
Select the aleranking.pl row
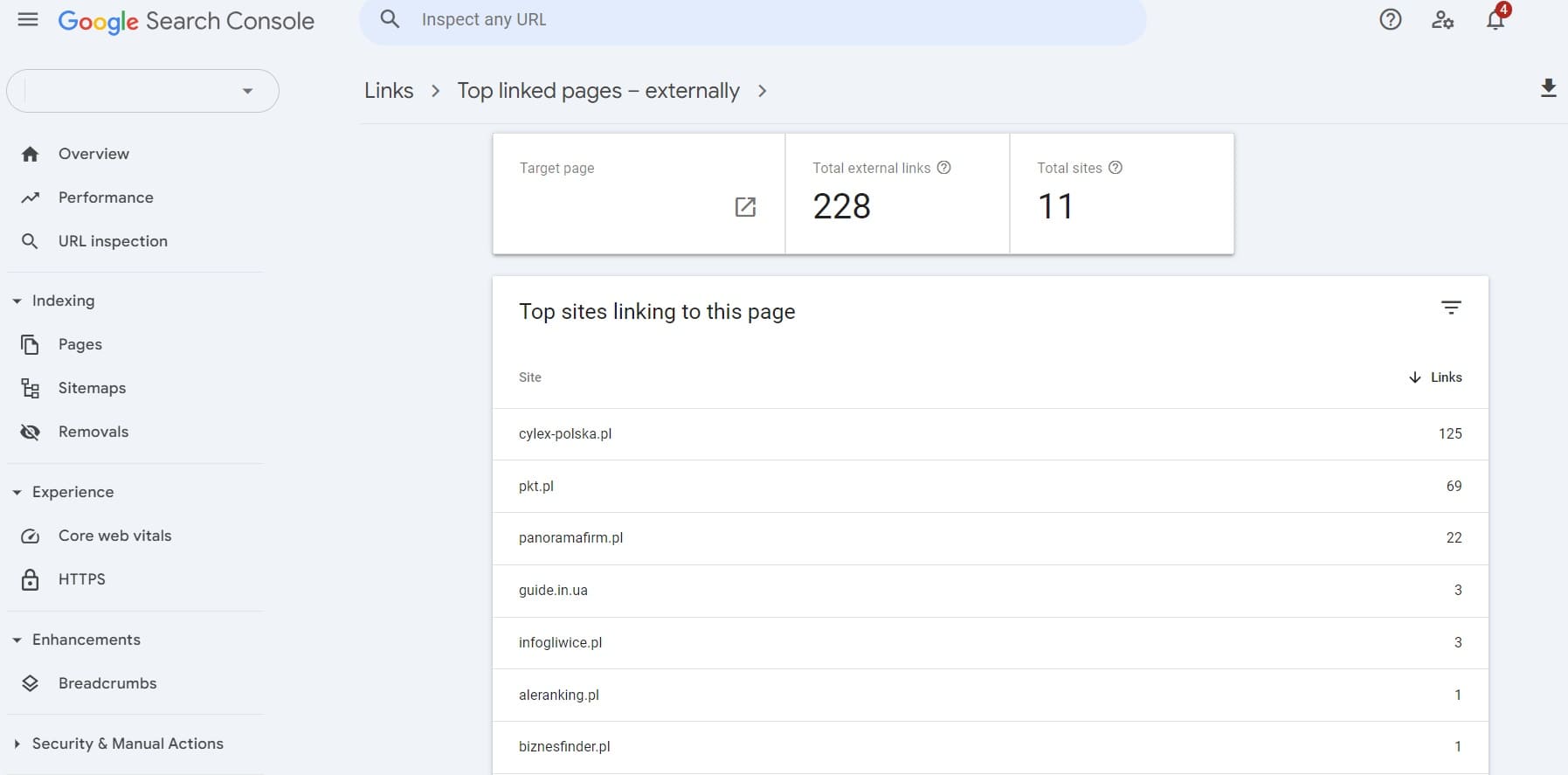click(990, 695)
